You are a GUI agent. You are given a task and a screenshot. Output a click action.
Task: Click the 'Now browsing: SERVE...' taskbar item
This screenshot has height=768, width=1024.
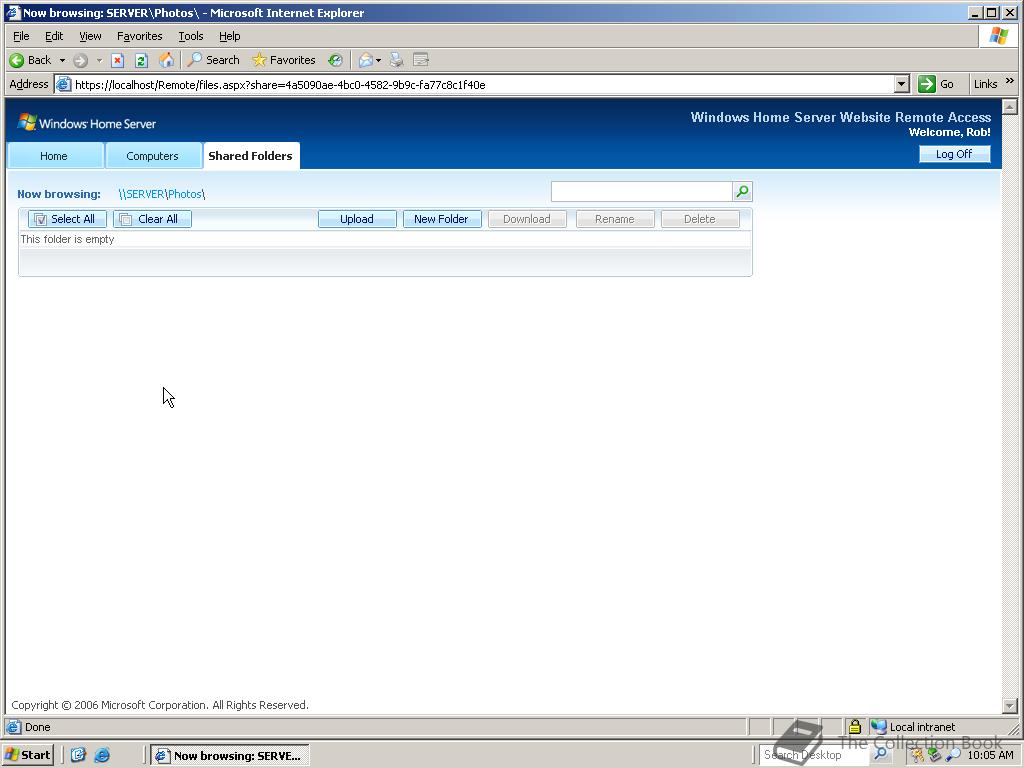[x=230, y=755]
